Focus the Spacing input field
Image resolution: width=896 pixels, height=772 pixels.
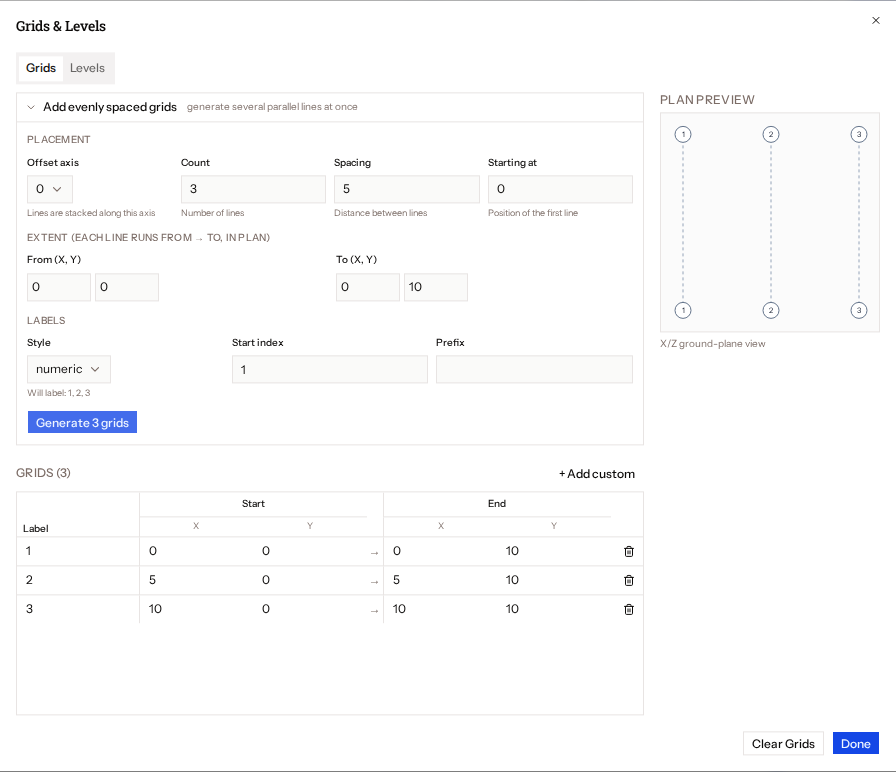(x=406, y=189)
